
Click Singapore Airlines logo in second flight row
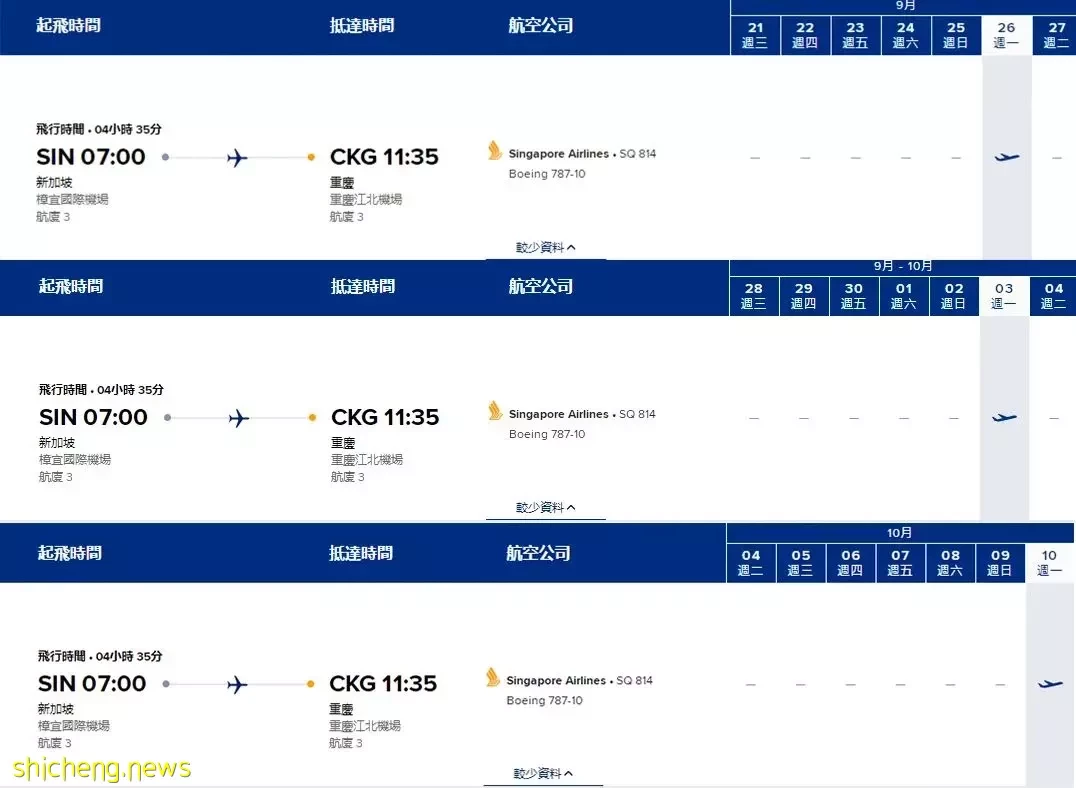494,410
